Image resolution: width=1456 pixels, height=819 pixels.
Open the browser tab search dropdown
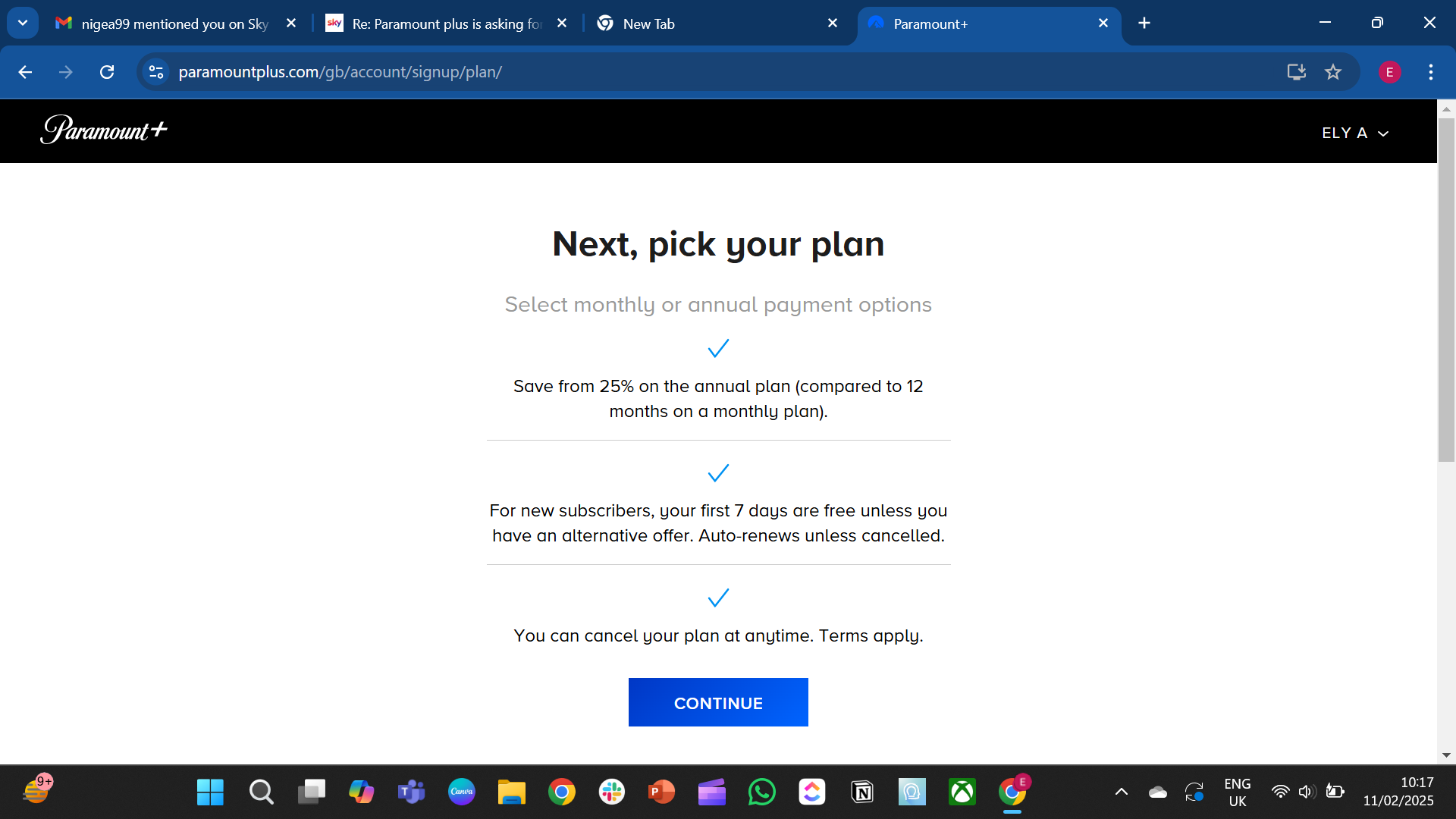click(x=22, y=22)
